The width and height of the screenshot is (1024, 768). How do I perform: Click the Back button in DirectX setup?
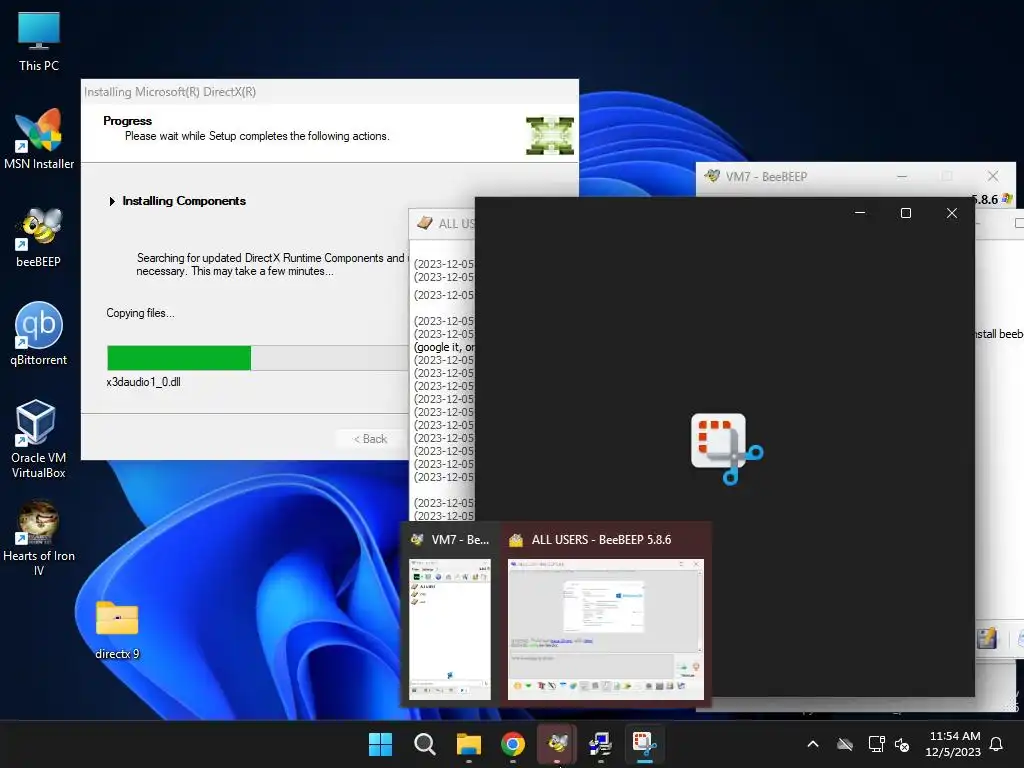tap(370, 439)
